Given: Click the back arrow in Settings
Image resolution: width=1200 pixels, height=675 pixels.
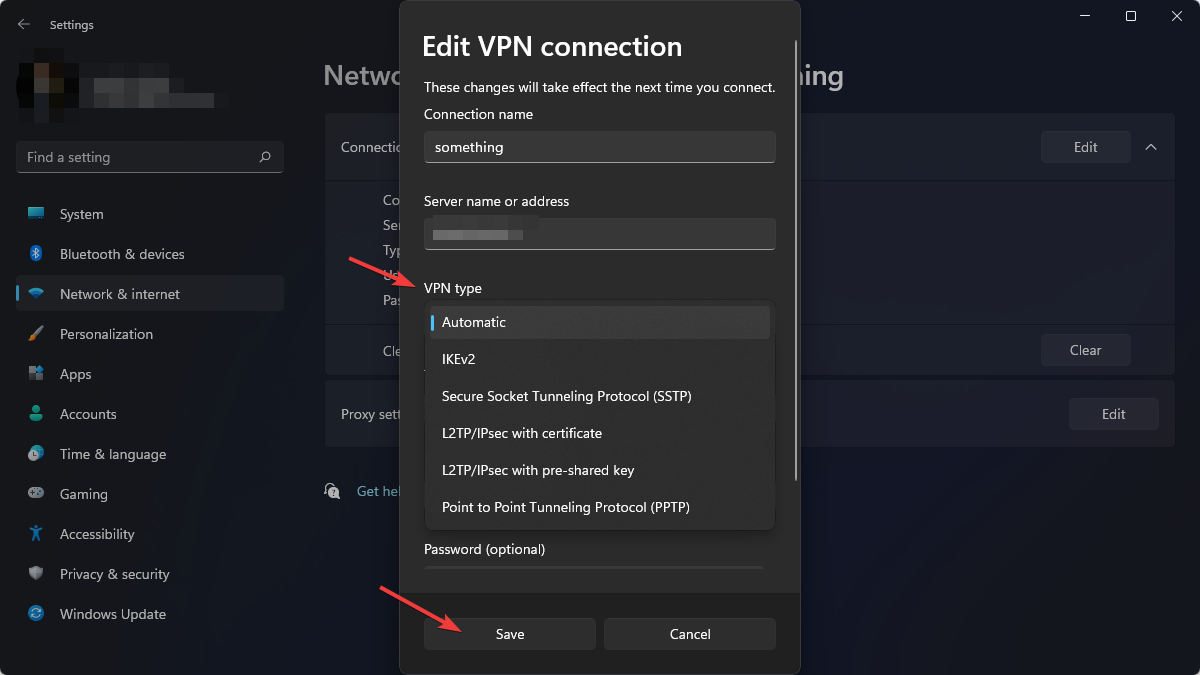Looking at the screenshot, I should point(22,24).
